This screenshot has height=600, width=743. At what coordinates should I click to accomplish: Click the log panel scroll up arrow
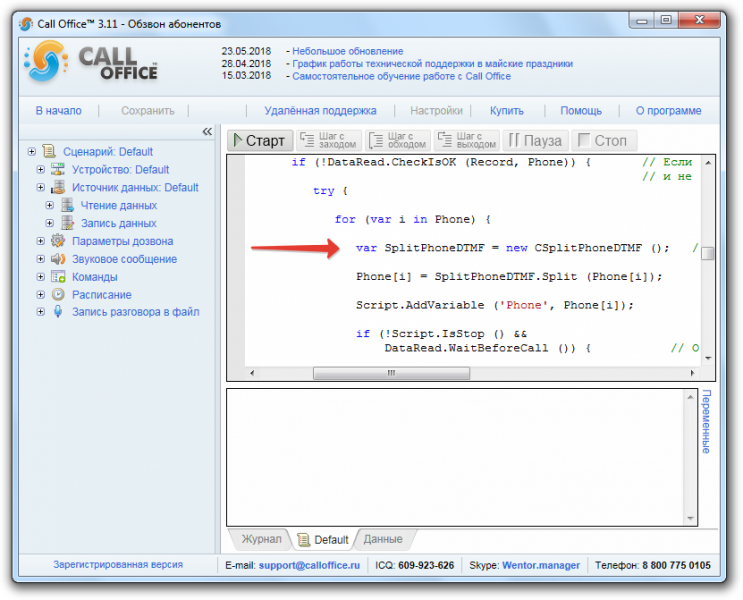coord(690,397)
